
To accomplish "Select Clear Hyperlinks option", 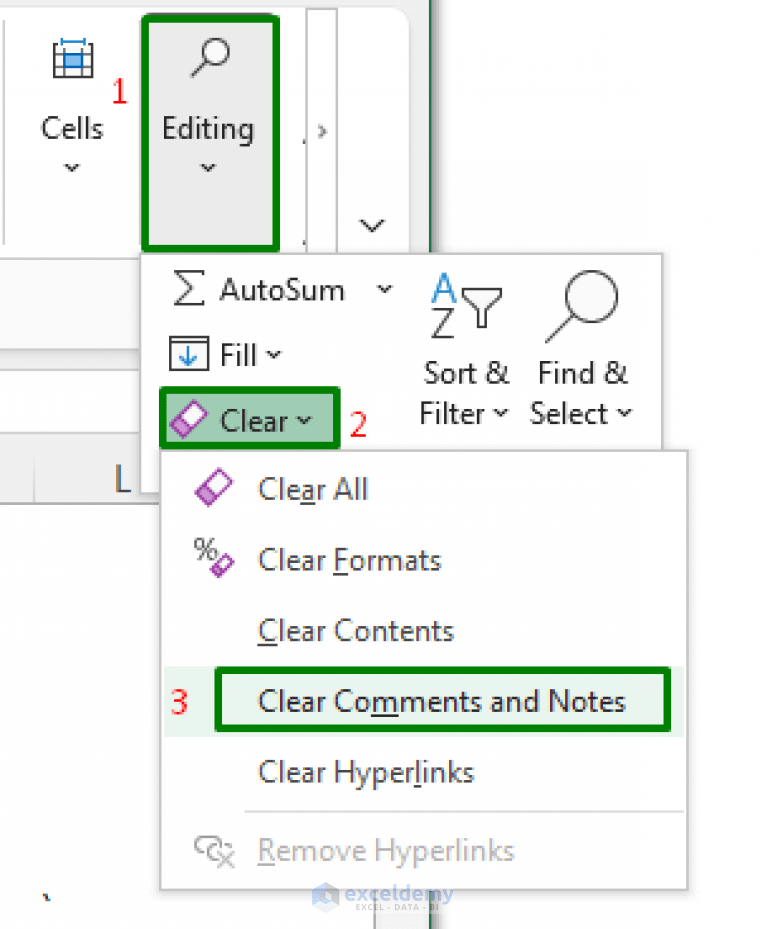I will pos(365,772).
